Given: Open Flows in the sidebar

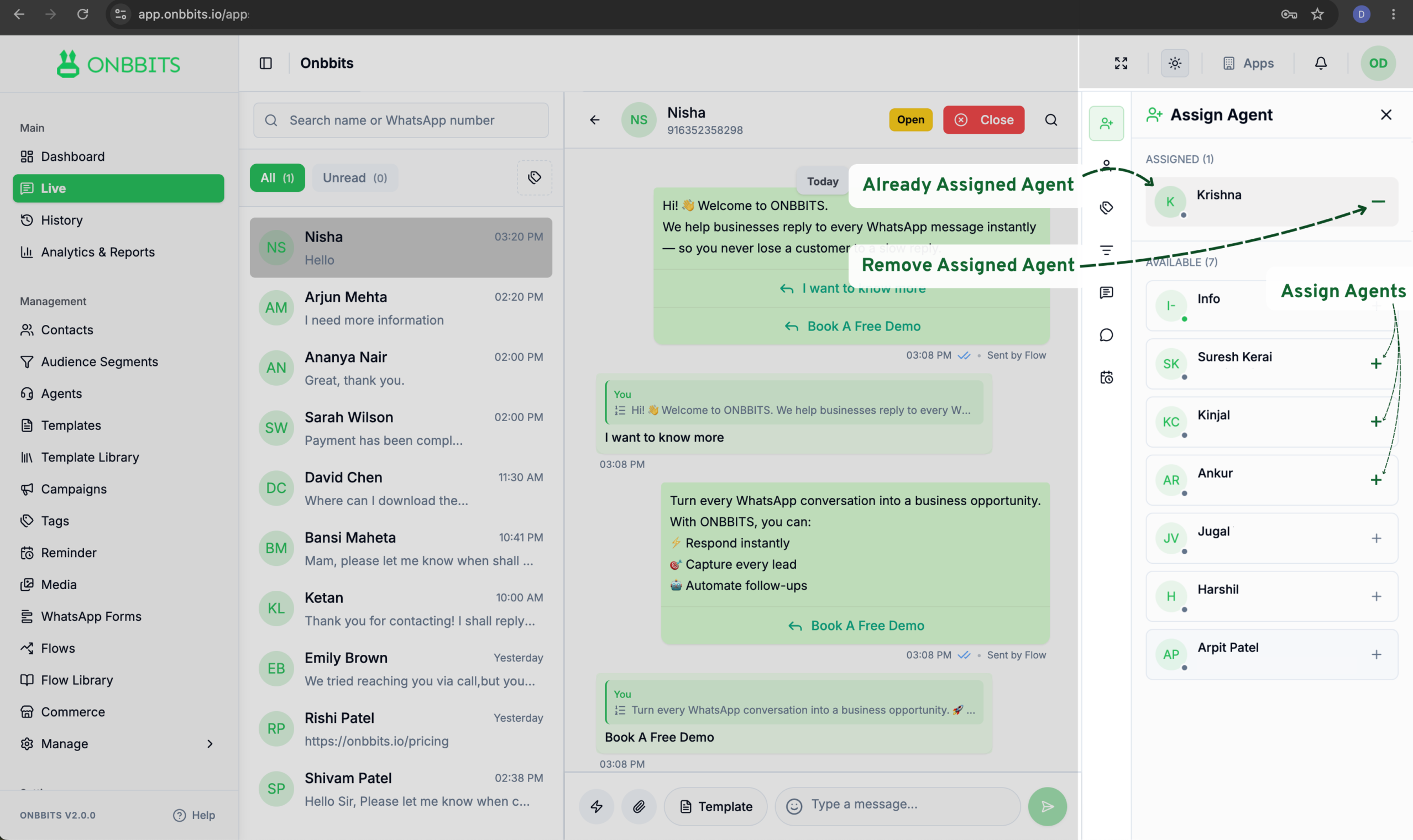Looking at the screenshot, I should pyautogui.click(x=118, y=648).
